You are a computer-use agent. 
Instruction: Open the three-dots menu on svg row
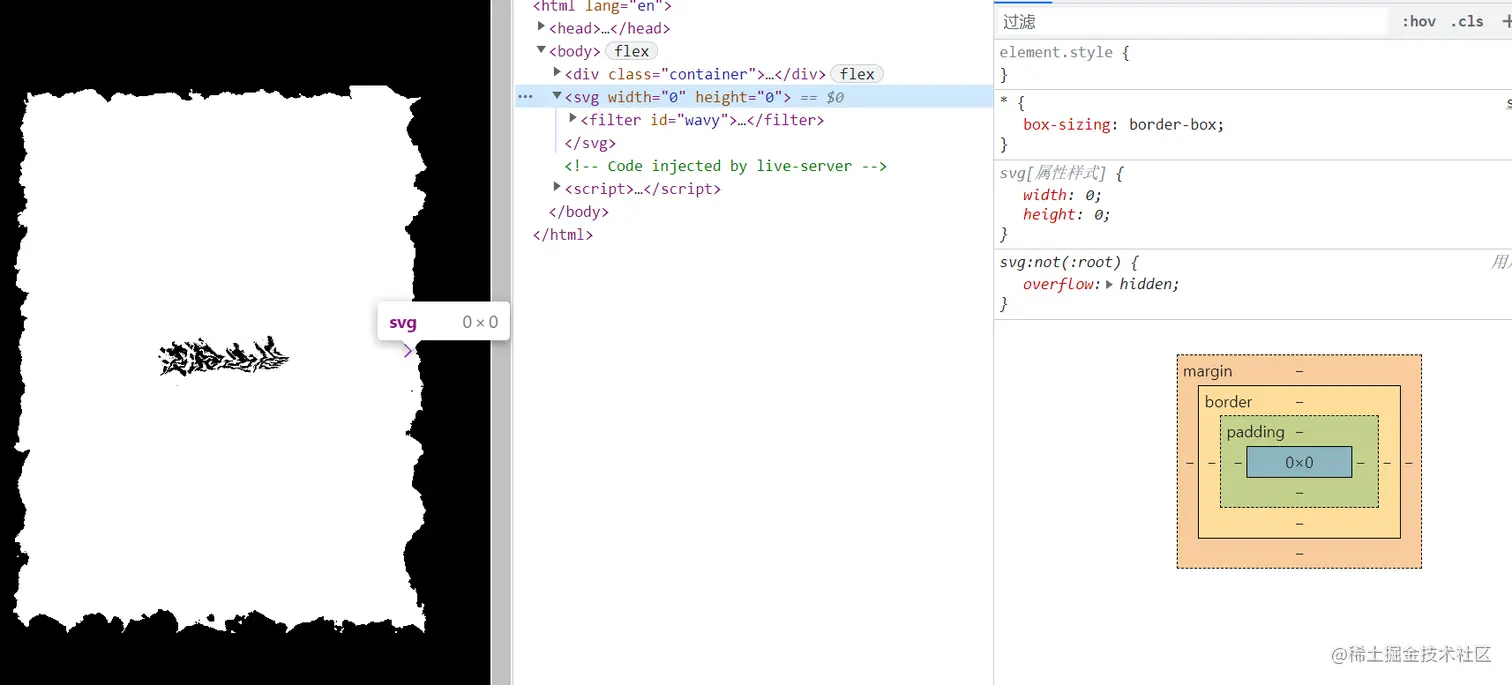pos(526,97)
